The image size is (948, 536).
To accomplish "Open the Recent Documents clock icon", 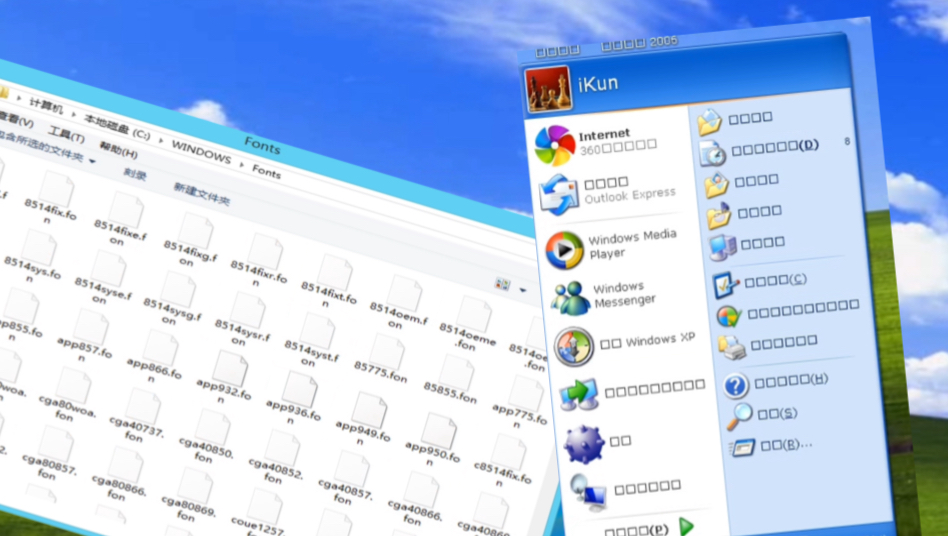I will (x=713, y=153).
